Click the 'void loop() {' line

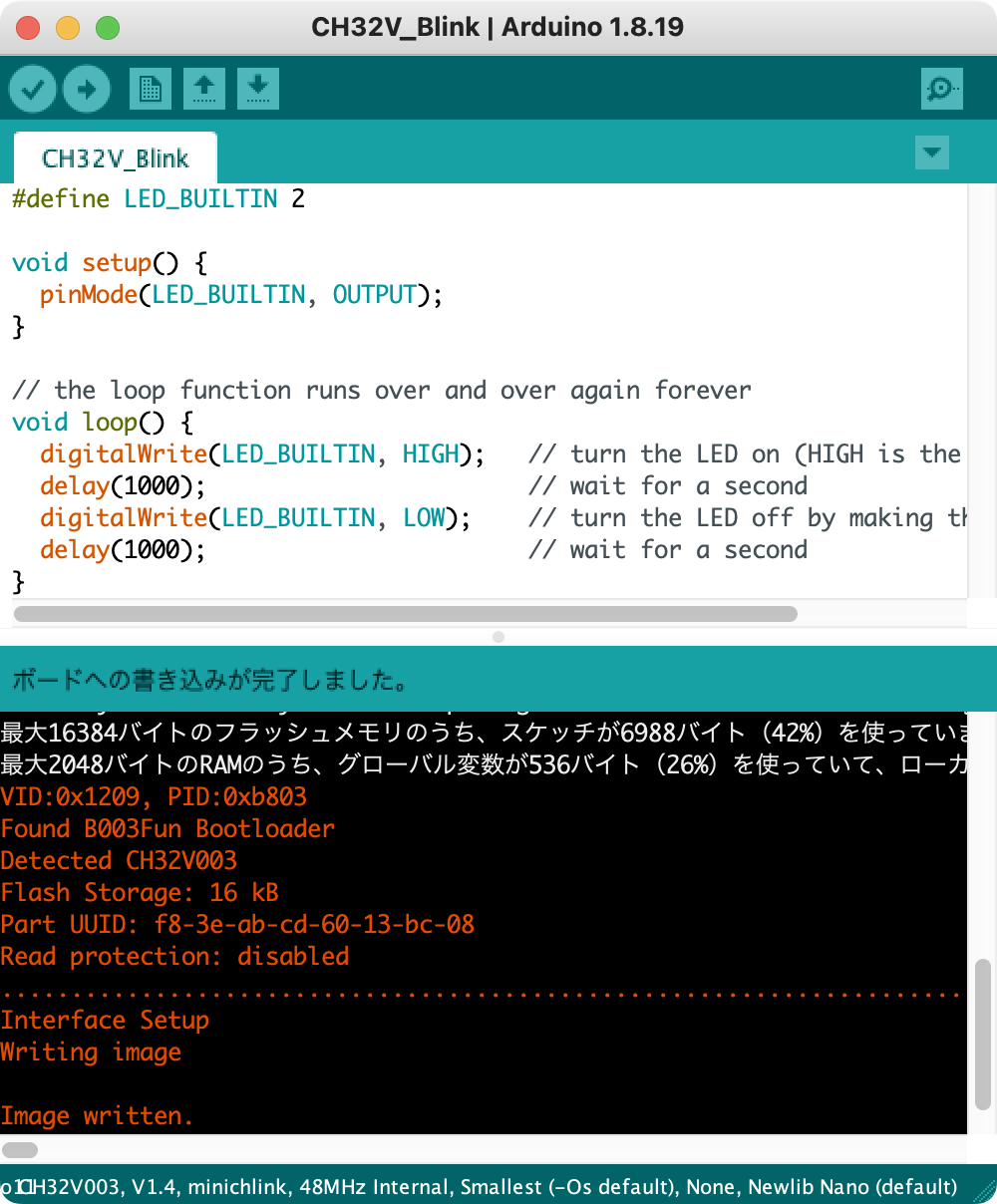[x=103, y=422]
